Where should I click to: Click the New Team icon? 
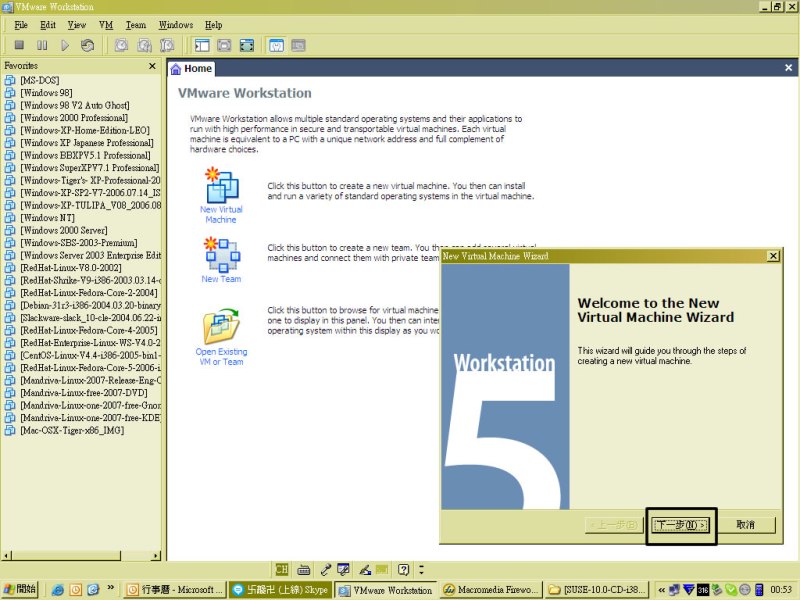coord(221,254)
